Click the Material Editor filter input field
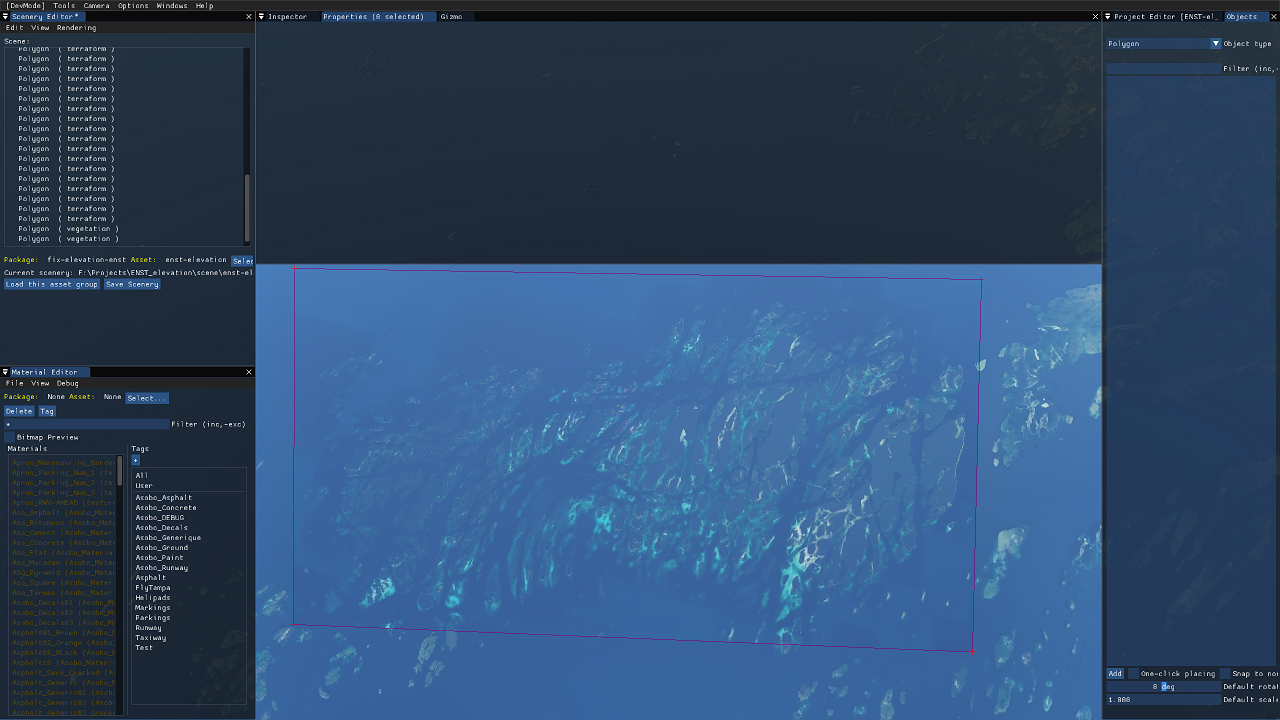The width and height of the screenshot is (1280, 720). (86, 424)
